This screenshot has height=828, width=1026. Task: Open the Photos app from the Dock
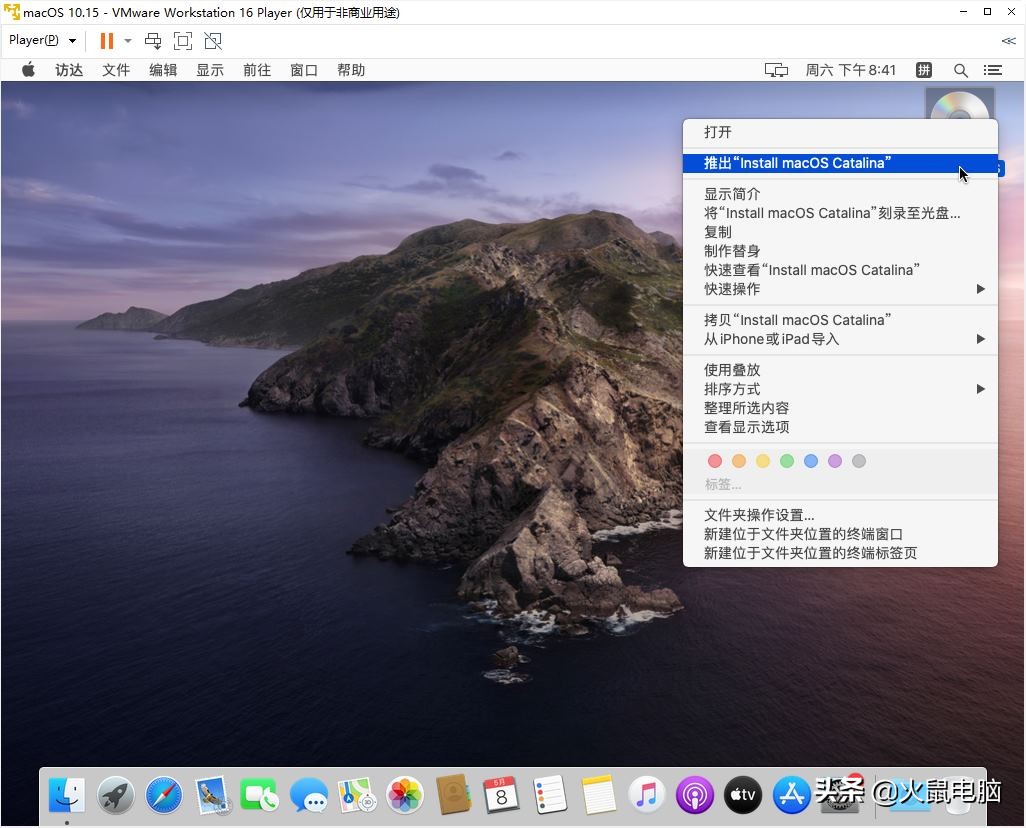404,795
